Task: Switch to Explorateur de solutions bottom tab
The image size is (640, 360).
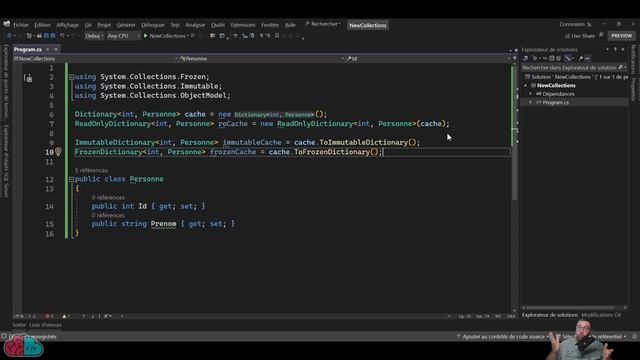Action: pyautogui.click(x=550, y=315)
